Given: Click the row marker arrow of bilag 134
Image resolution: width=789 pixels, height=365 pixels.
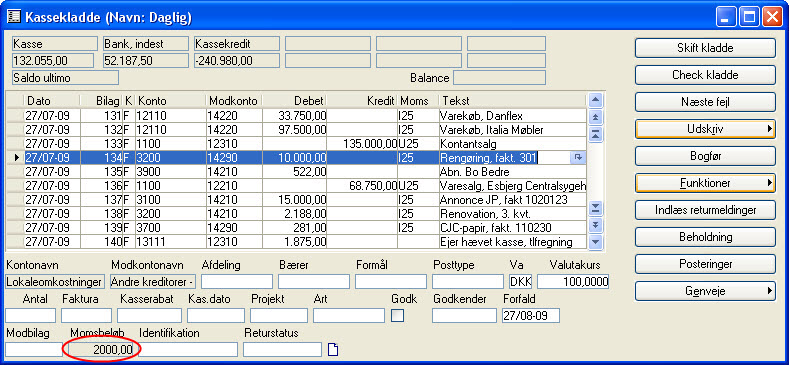Looking at the screenshot, I should (x=17, y=158).
